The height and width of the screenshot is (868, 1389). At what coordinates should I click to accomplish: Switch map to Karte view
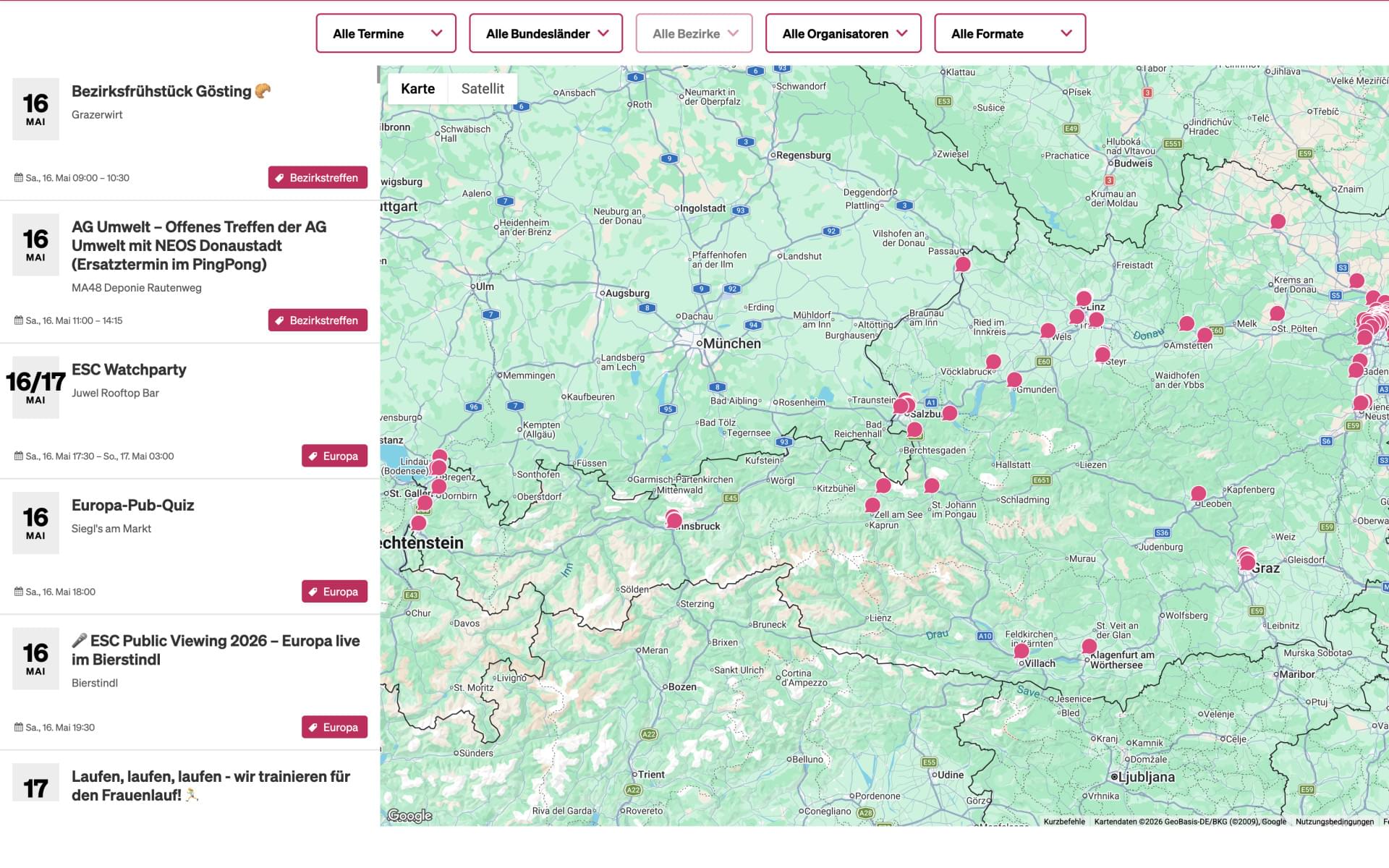(x=418, y=88)
